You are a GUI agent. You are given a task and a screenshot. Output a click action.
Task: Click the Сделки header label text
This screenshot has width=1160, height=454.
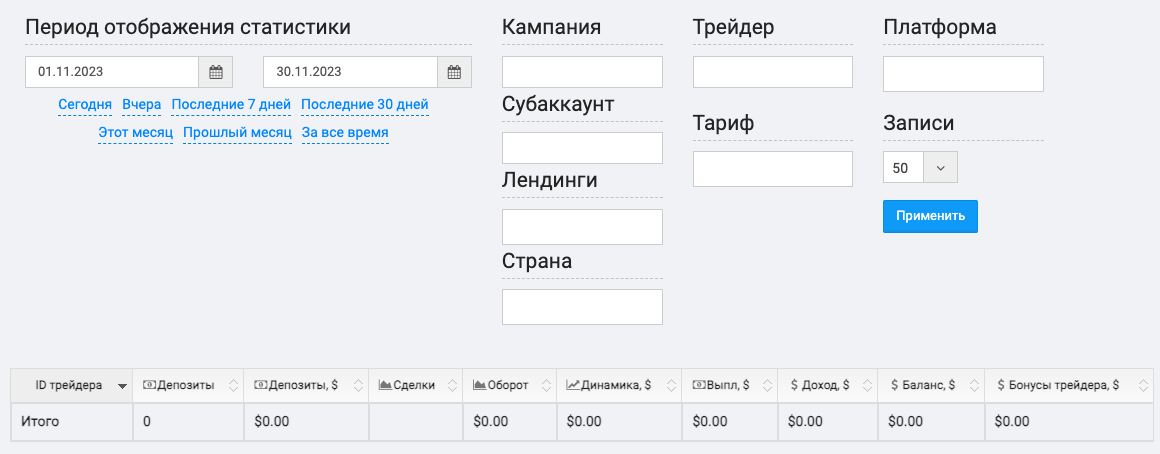[x=414, y=385]
